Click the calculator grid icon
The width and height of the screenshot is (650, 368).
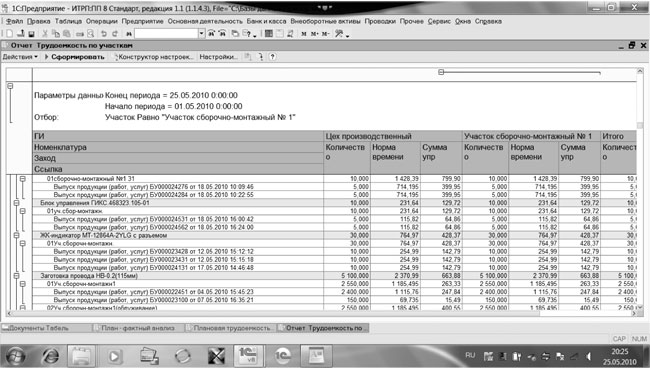point(269,34)
